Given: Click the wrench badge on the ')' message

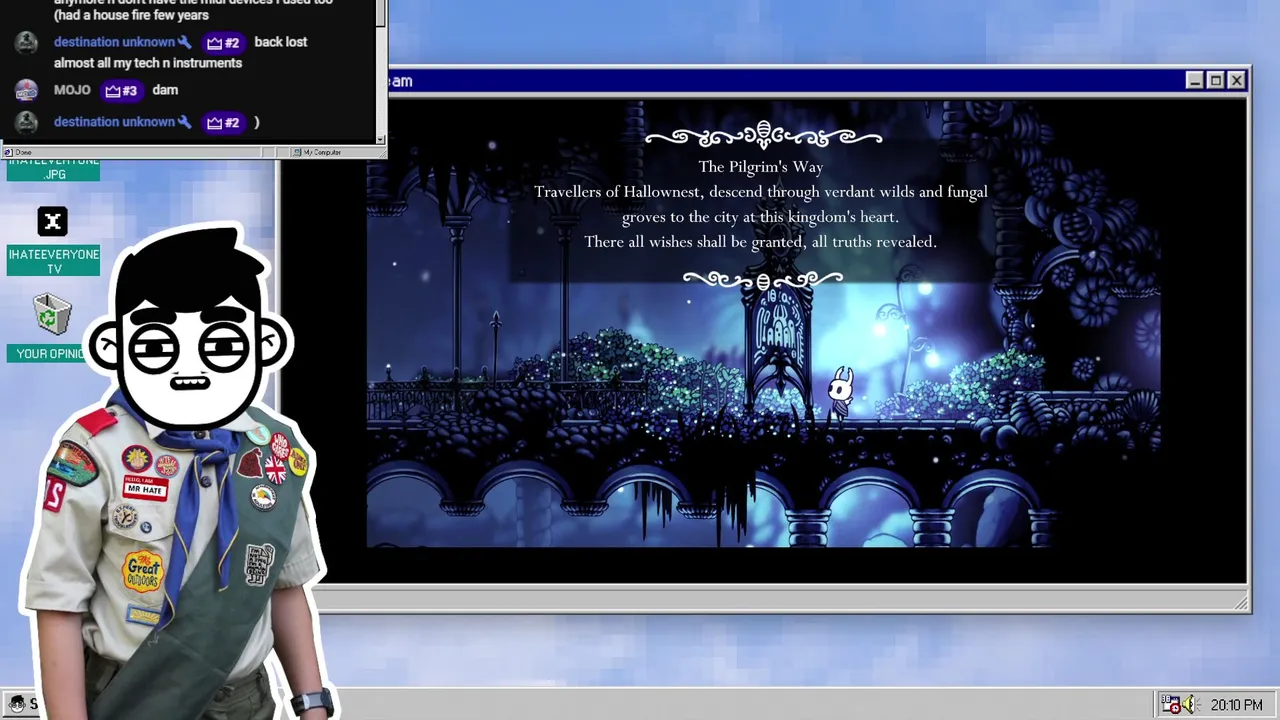Looking at the screenshot, I should point(184,122).
